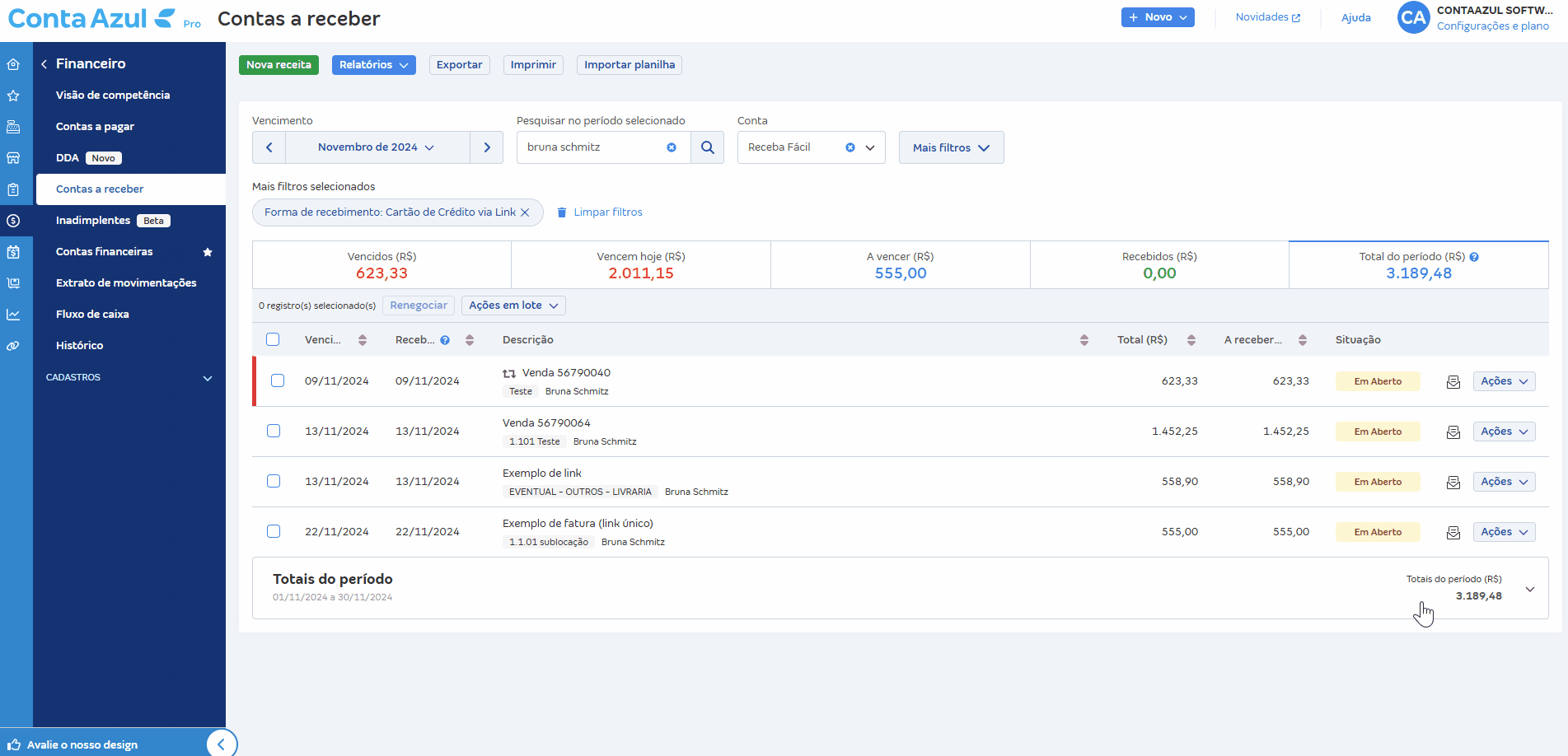Screen dimensions: 1568x756
Task: Collapse the CADASTROS section in sidebar
Action: point(208,377)
